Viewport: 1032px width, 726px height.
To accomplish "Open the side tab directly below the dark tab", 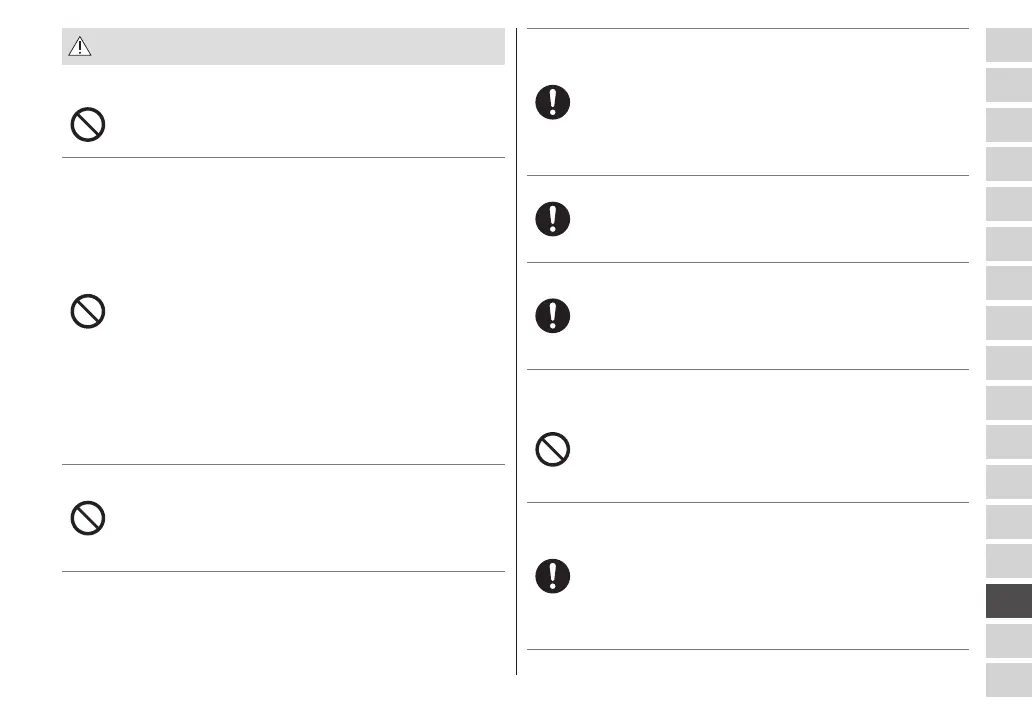I will [x=1008, y=640].
